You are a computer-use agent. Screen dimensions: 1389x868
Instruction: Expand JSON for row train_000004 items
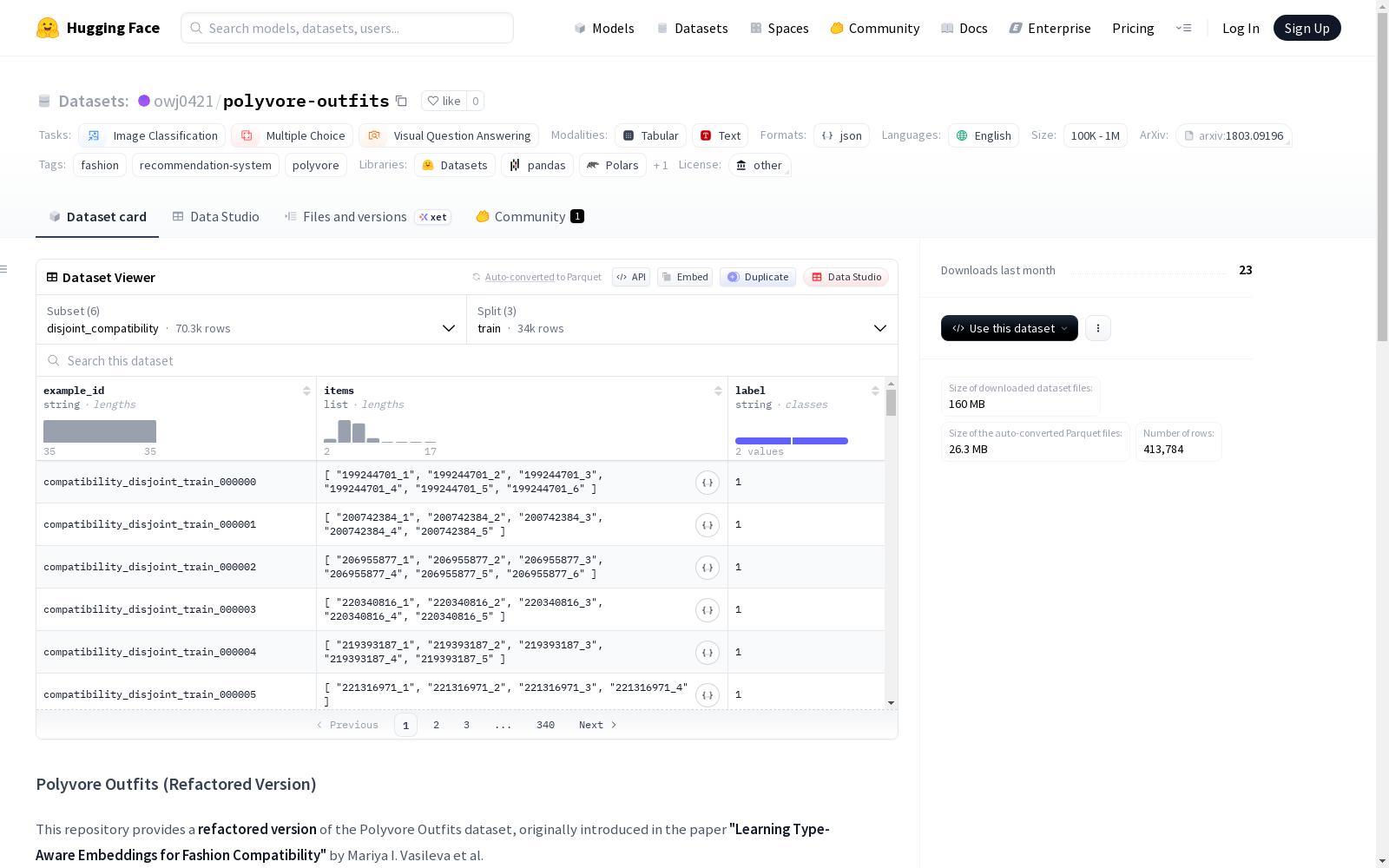tap(708, 653)
